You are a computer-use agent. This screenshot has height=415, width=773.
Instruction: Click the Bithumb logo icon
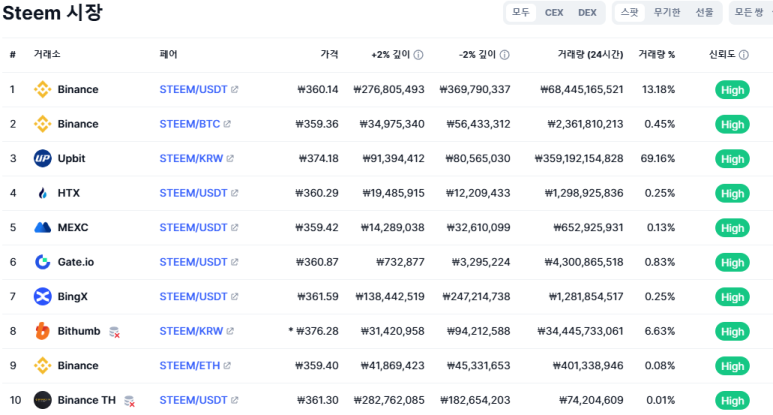pyautogui.click(x=42, y=331)
